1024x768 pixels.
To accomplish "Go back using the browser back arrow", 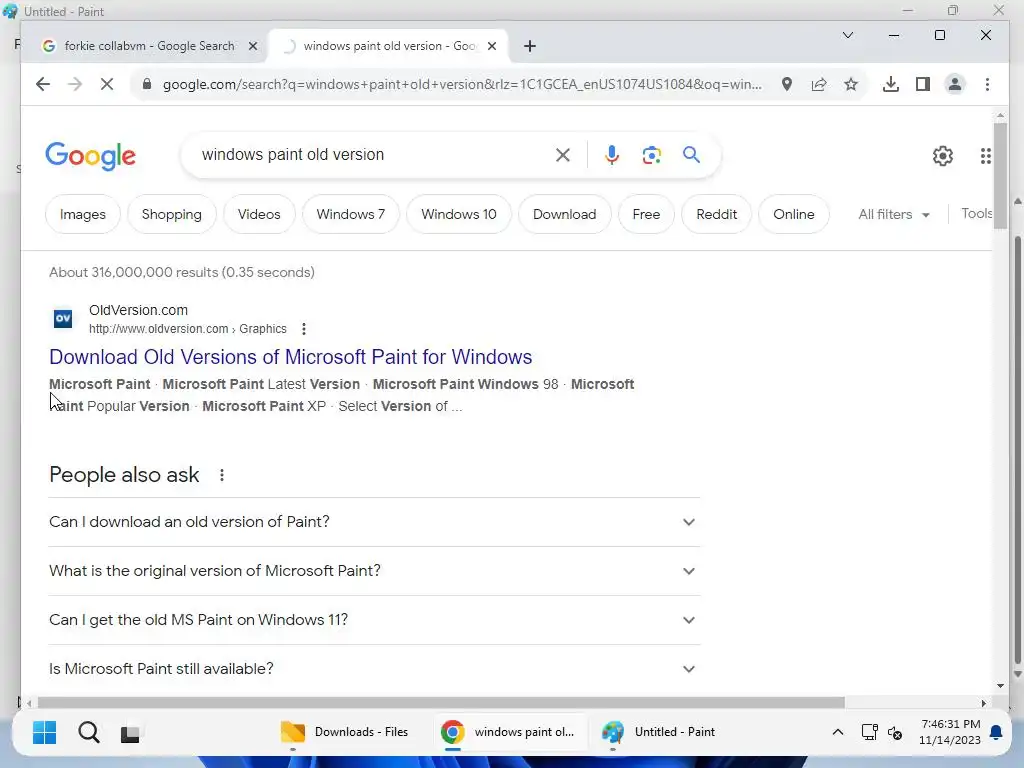I will point(42,84).
